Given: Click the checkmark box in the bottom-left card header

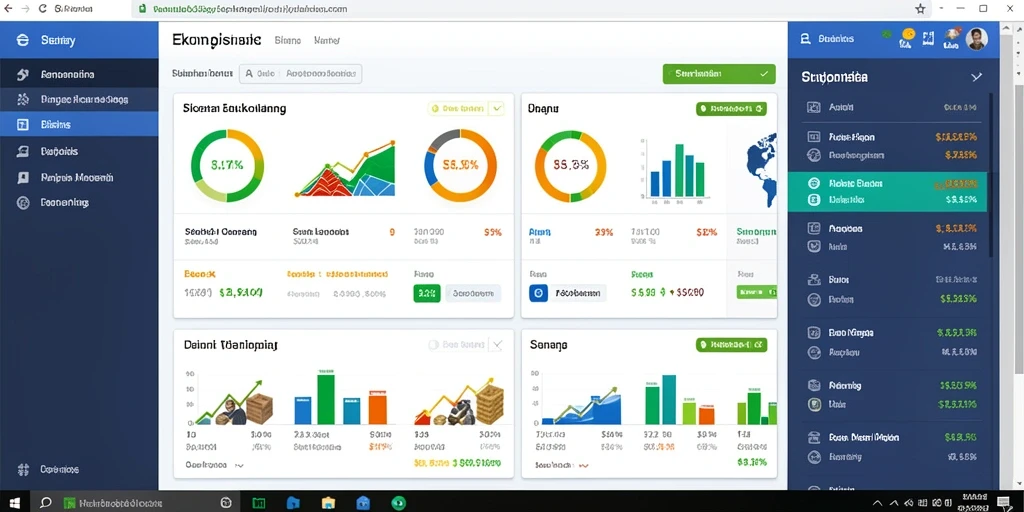Looking at the screenshot, I should 496,344.
